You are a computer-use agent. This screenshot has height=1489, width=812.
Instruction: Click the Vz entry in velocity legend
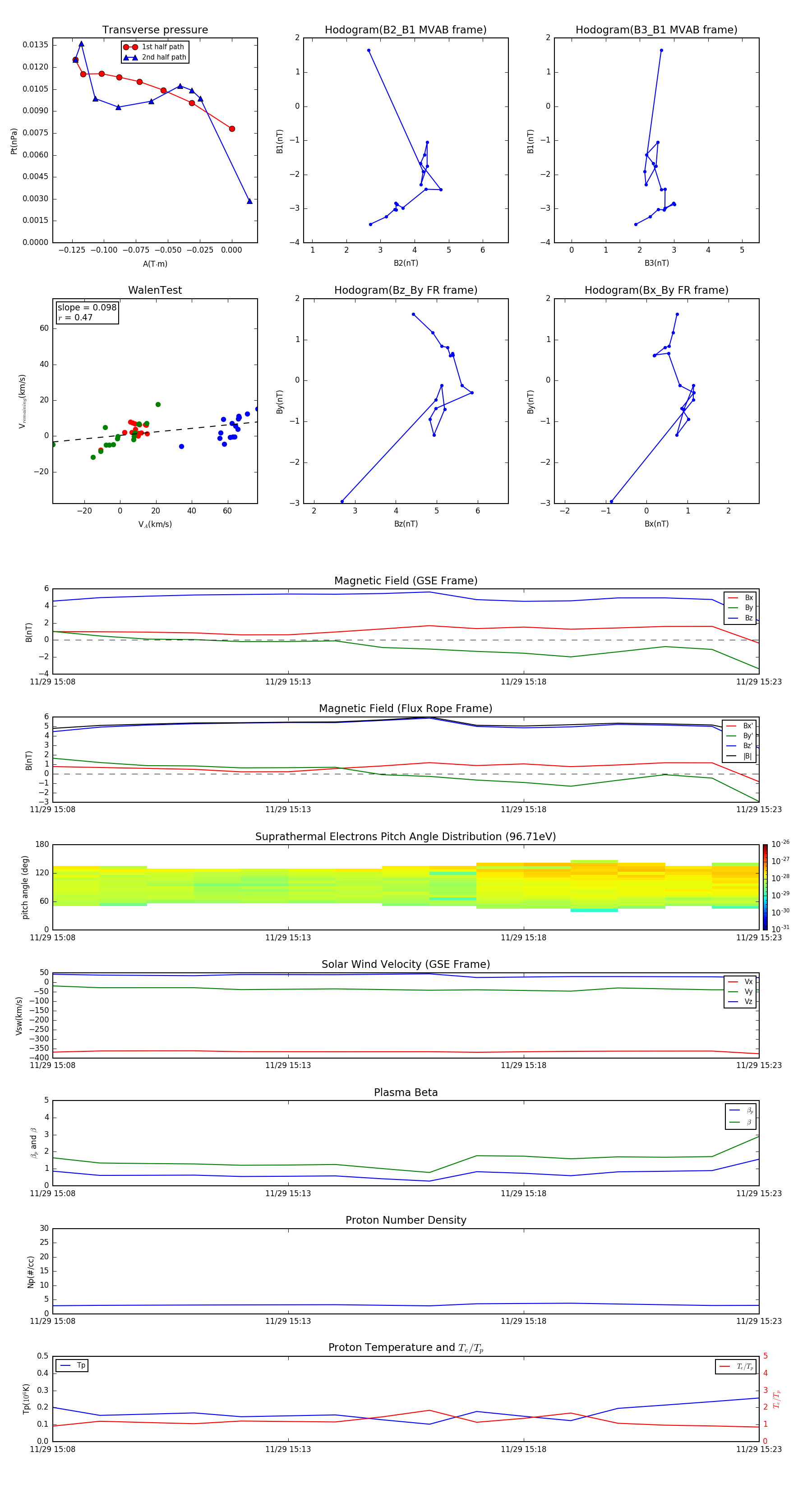740,1002
